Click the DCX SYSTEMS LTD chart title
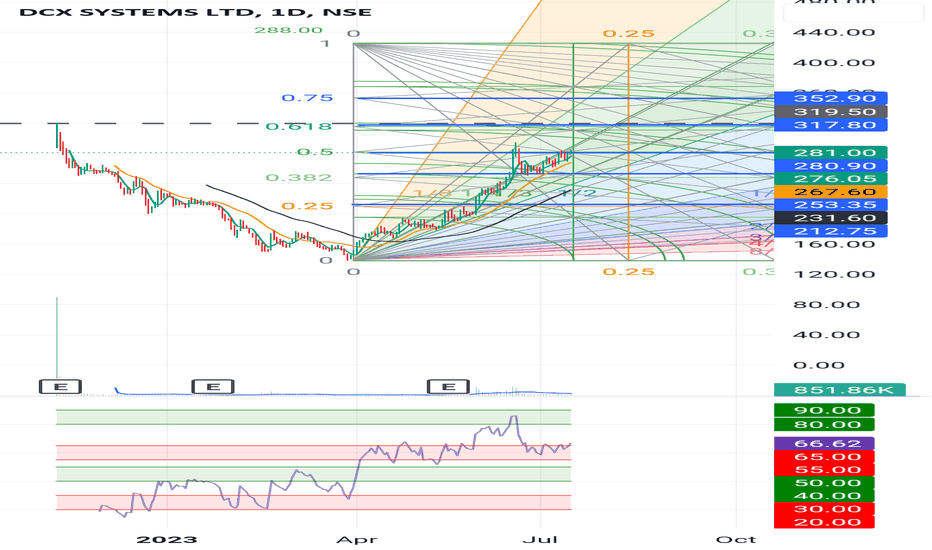The height and width of the screenshot is (550, 932). tap(196, 12)
